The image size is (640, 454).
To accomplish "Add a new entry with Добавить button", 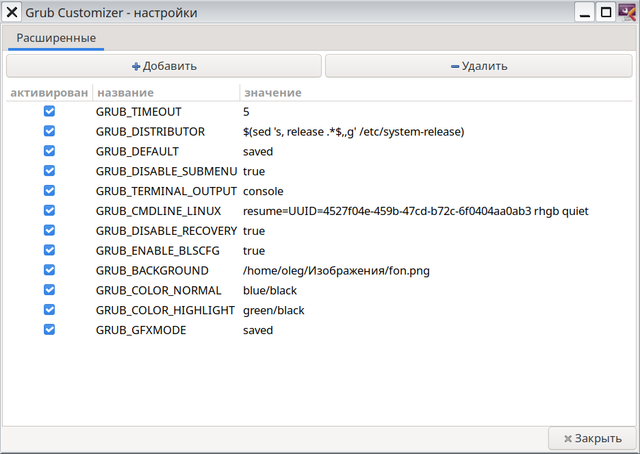I will (x=164, y=66).
